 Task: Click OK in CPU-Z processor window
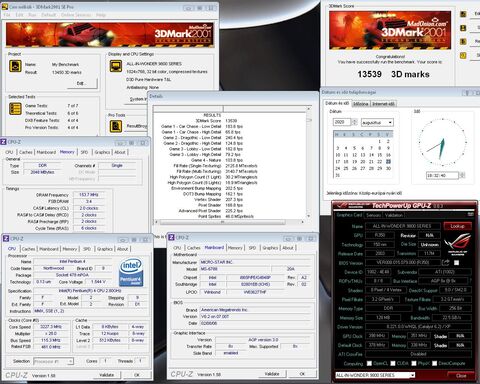pos(137,375)
